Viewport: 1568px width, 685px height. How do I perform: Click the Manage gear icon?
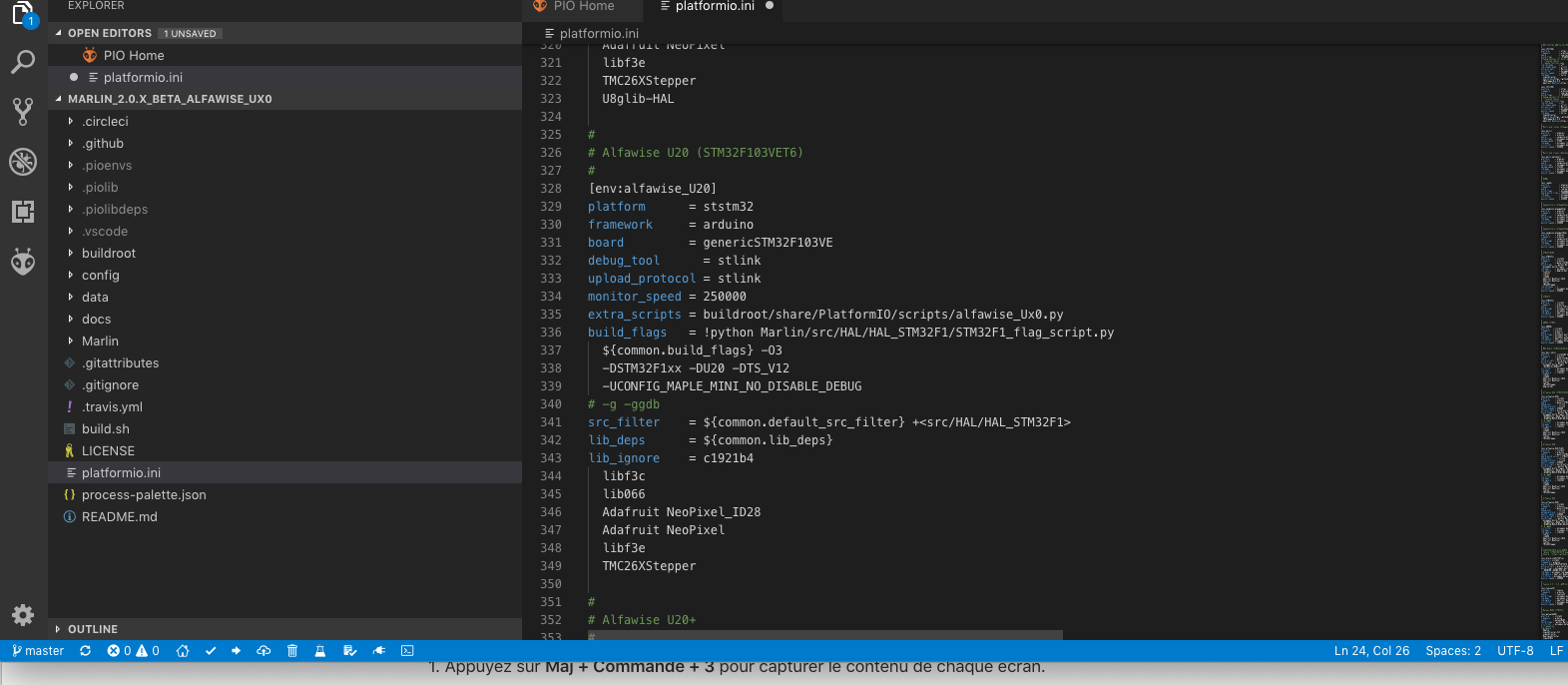click(23, 615)
